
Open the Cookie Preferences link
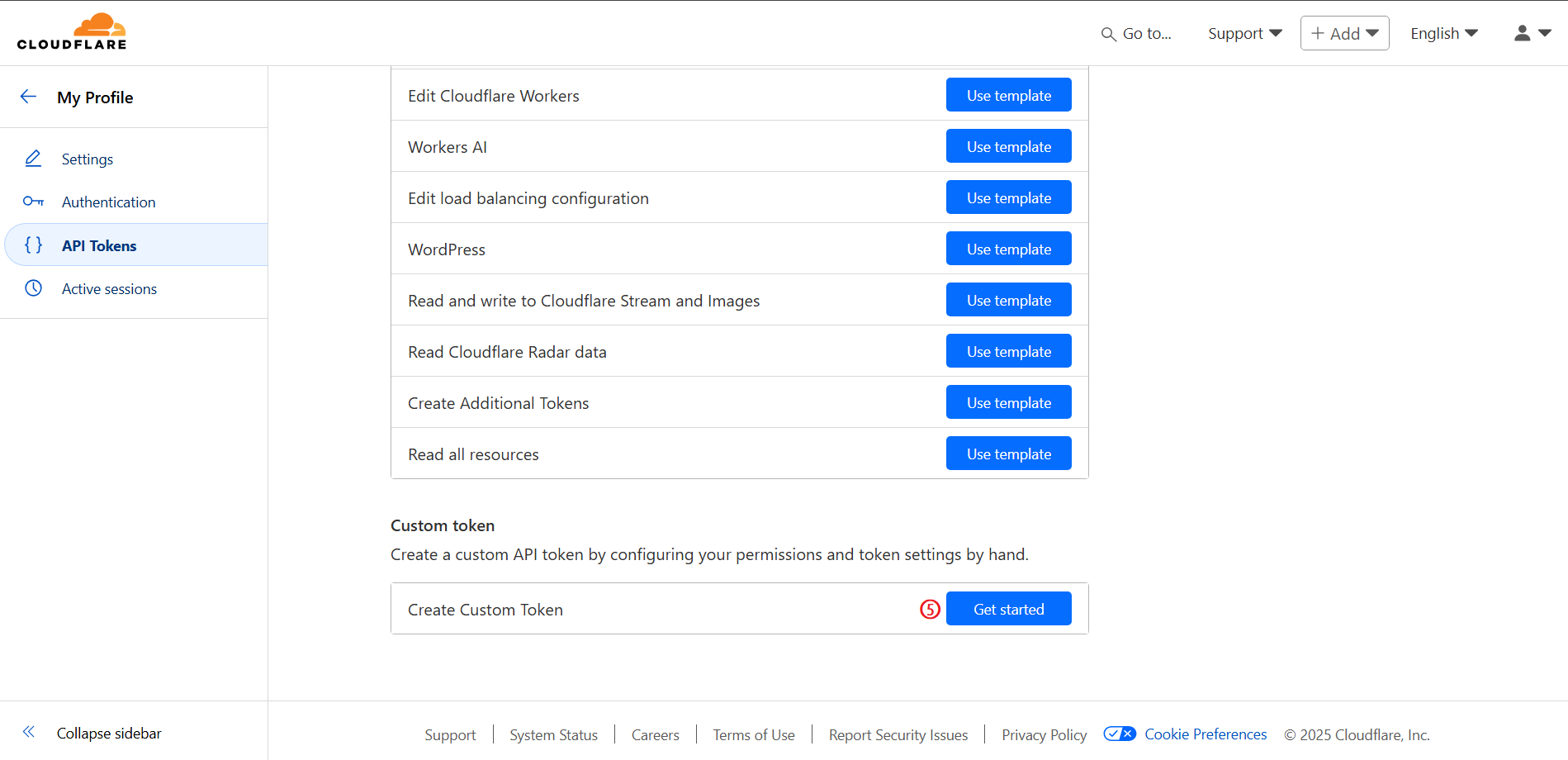[x=1206, y=734]
